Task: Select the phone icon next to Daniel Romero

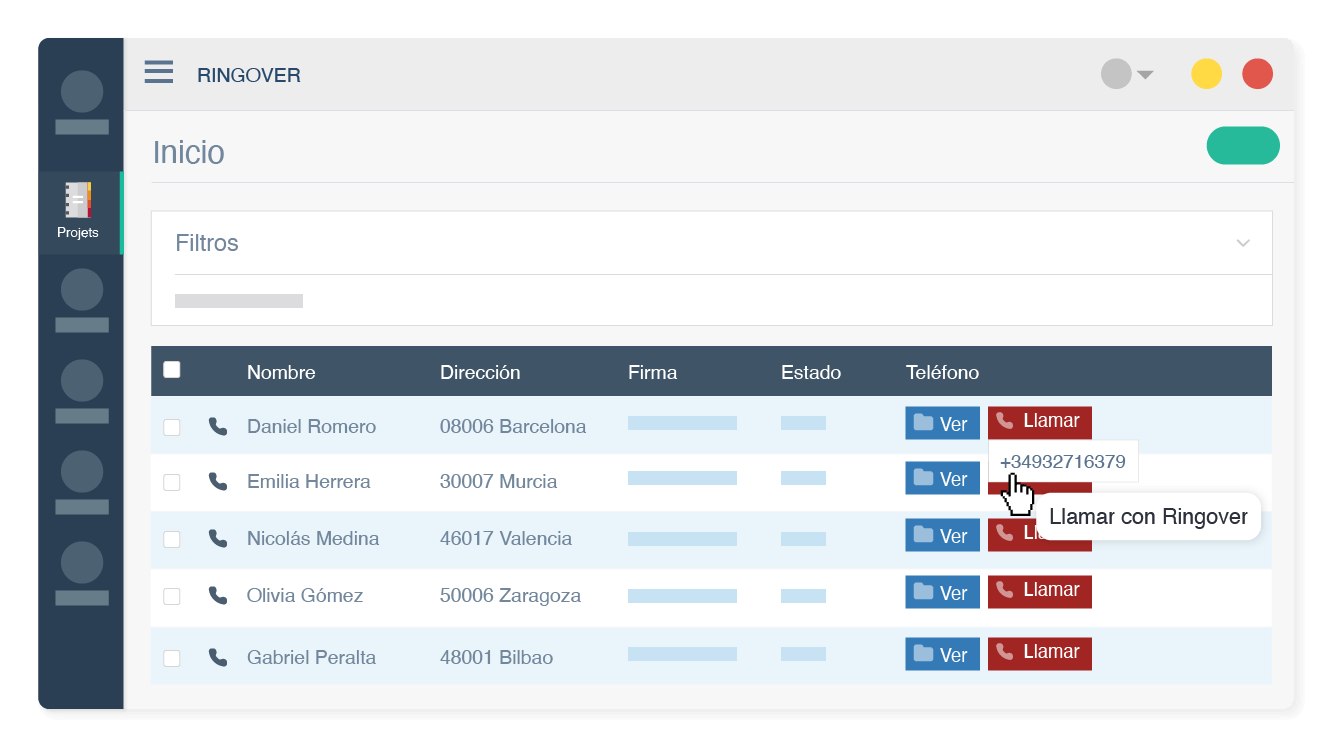Action: tap(218, 424)
